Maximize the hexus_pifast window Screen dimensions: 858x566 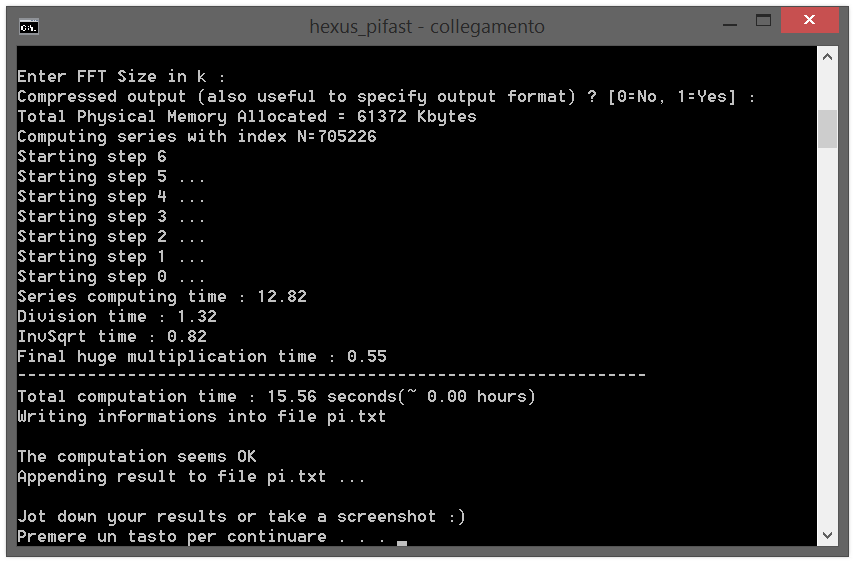(x=763, y=21)
